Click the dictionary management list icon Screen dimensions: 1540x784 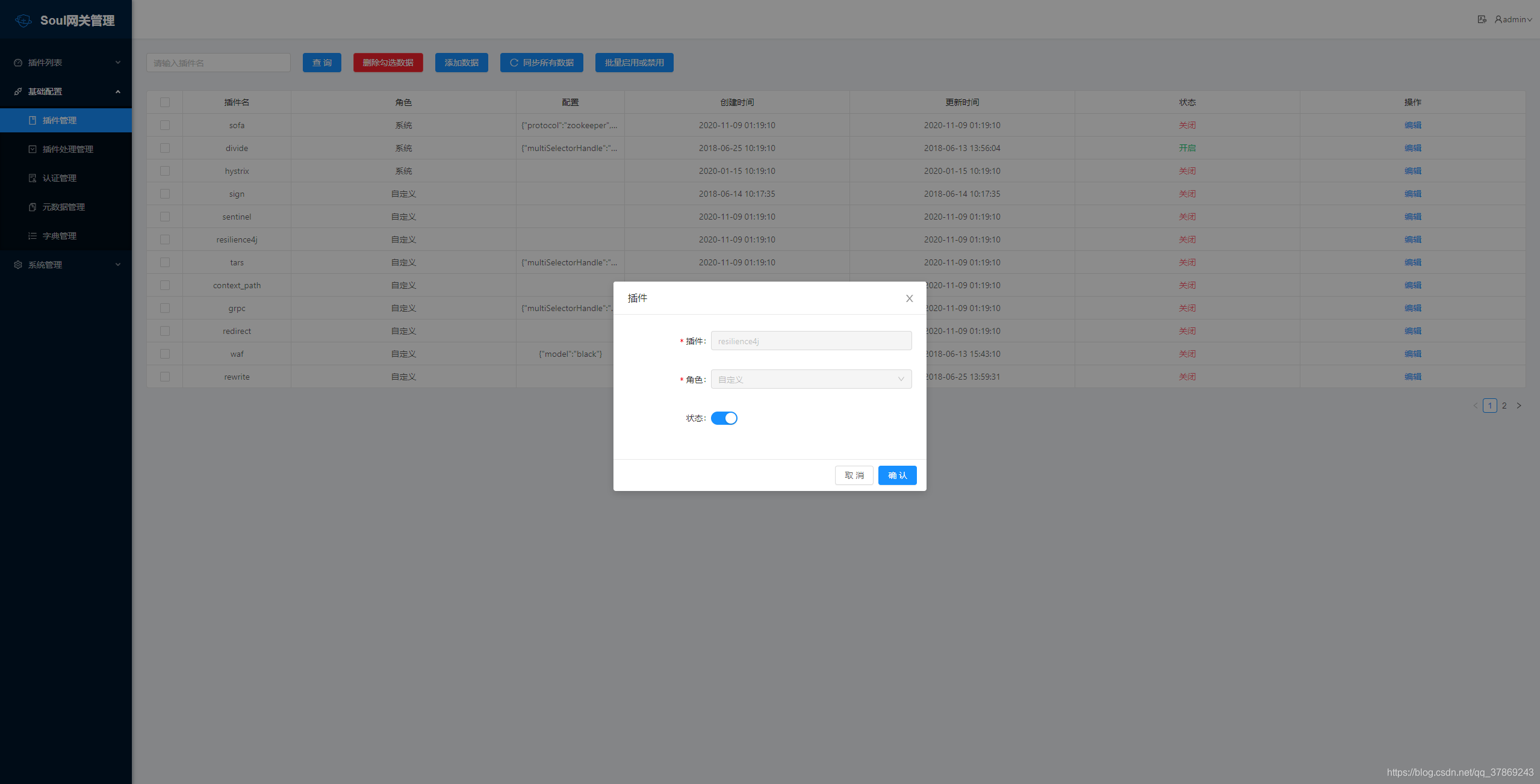point(33,236)
